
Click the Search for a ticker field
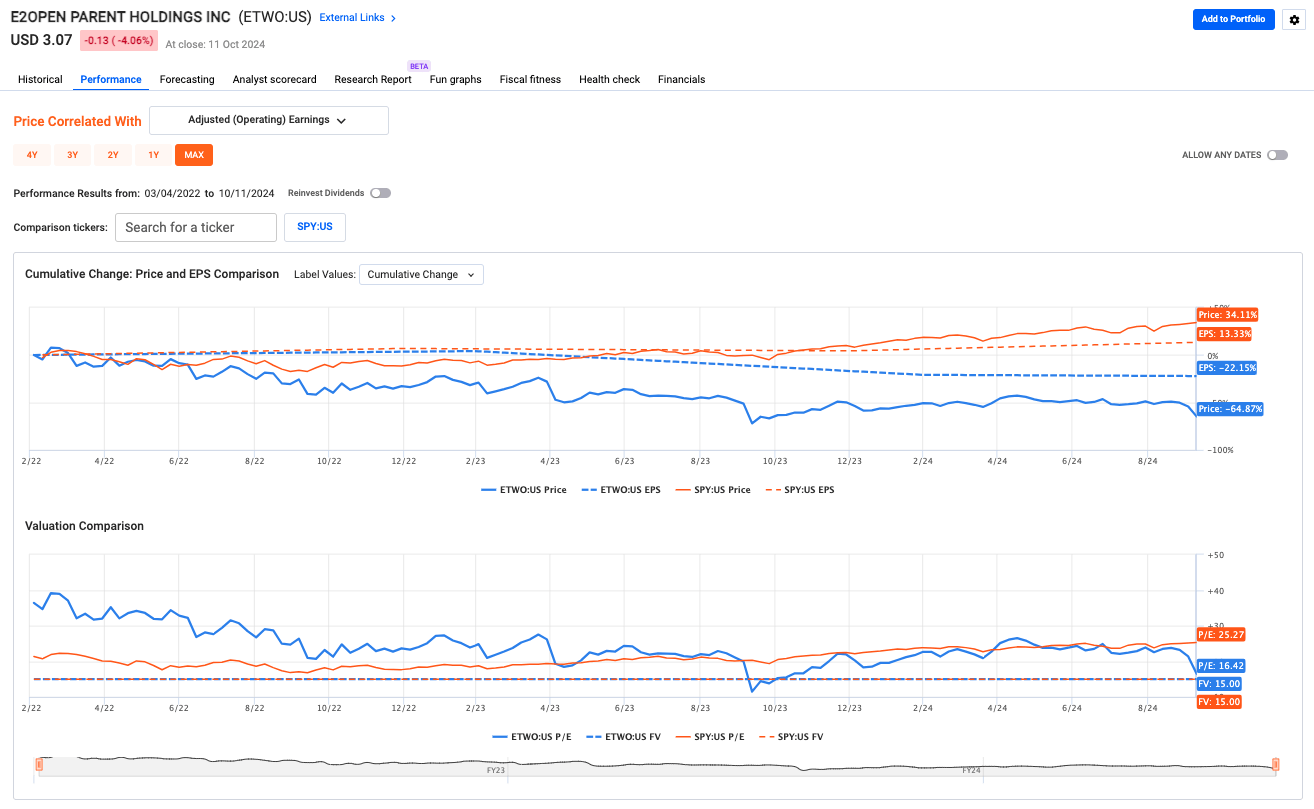click(196, 227)
